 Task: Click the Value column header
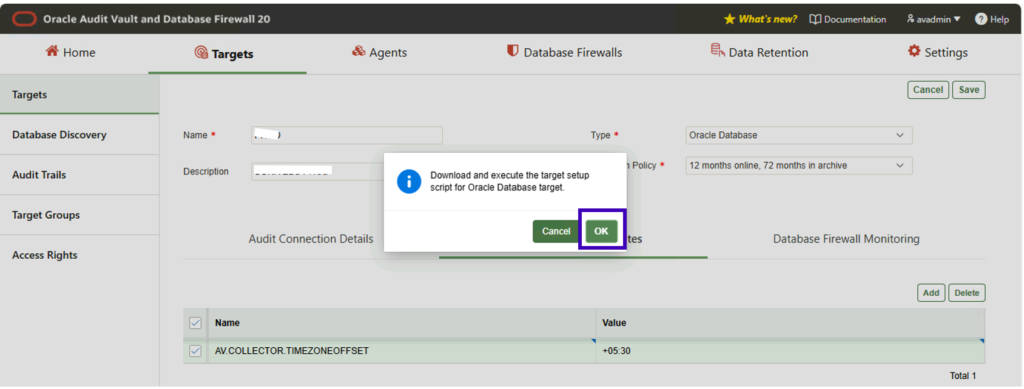[790, 322]
